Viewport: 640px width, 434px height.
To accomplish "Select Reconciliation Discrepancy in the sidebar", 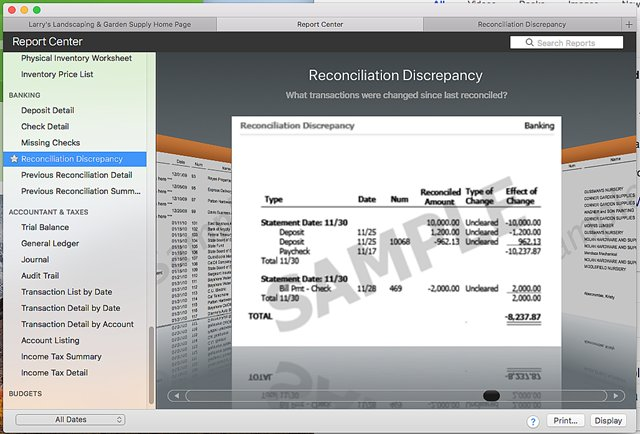I will [x=75, y=159].
